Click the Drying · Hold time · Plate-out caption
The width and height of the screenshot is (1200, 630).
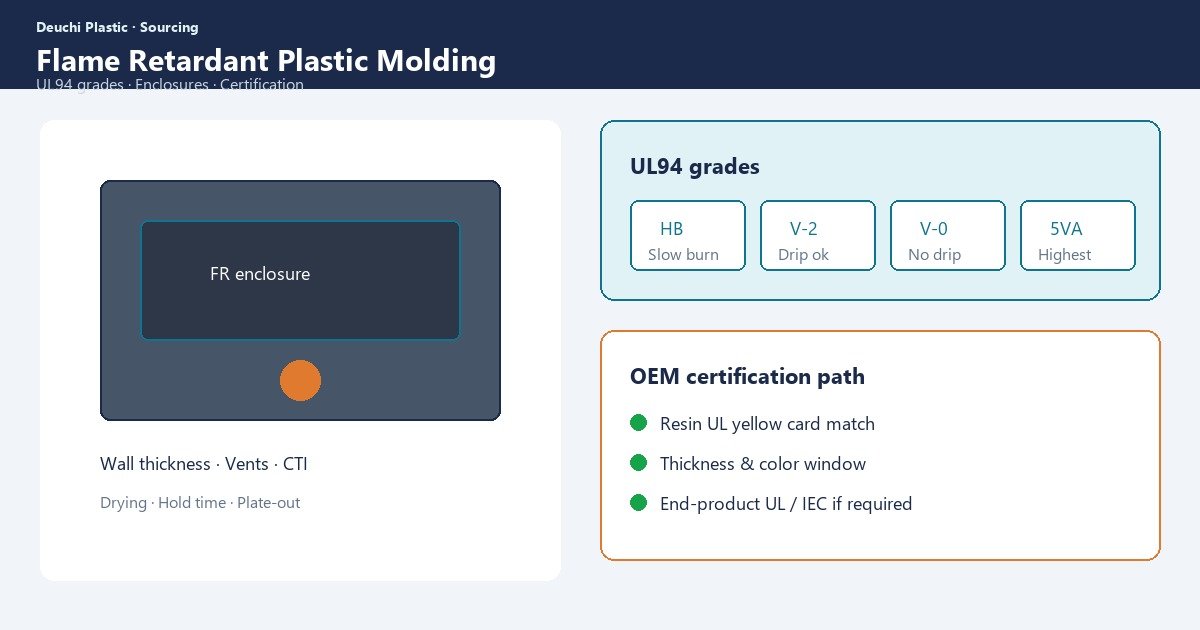point(200,503)
